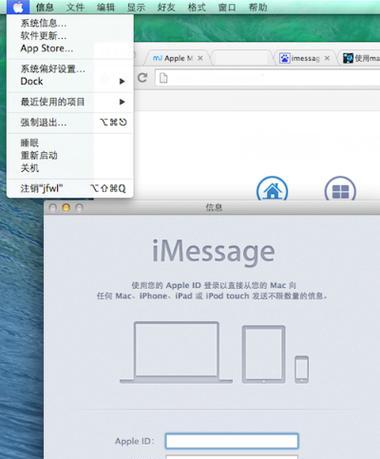Viewport: 380px width, 459px height.
Task: Open the 帮助 menu
Action: pyautogui.click(x=258, y=7)
